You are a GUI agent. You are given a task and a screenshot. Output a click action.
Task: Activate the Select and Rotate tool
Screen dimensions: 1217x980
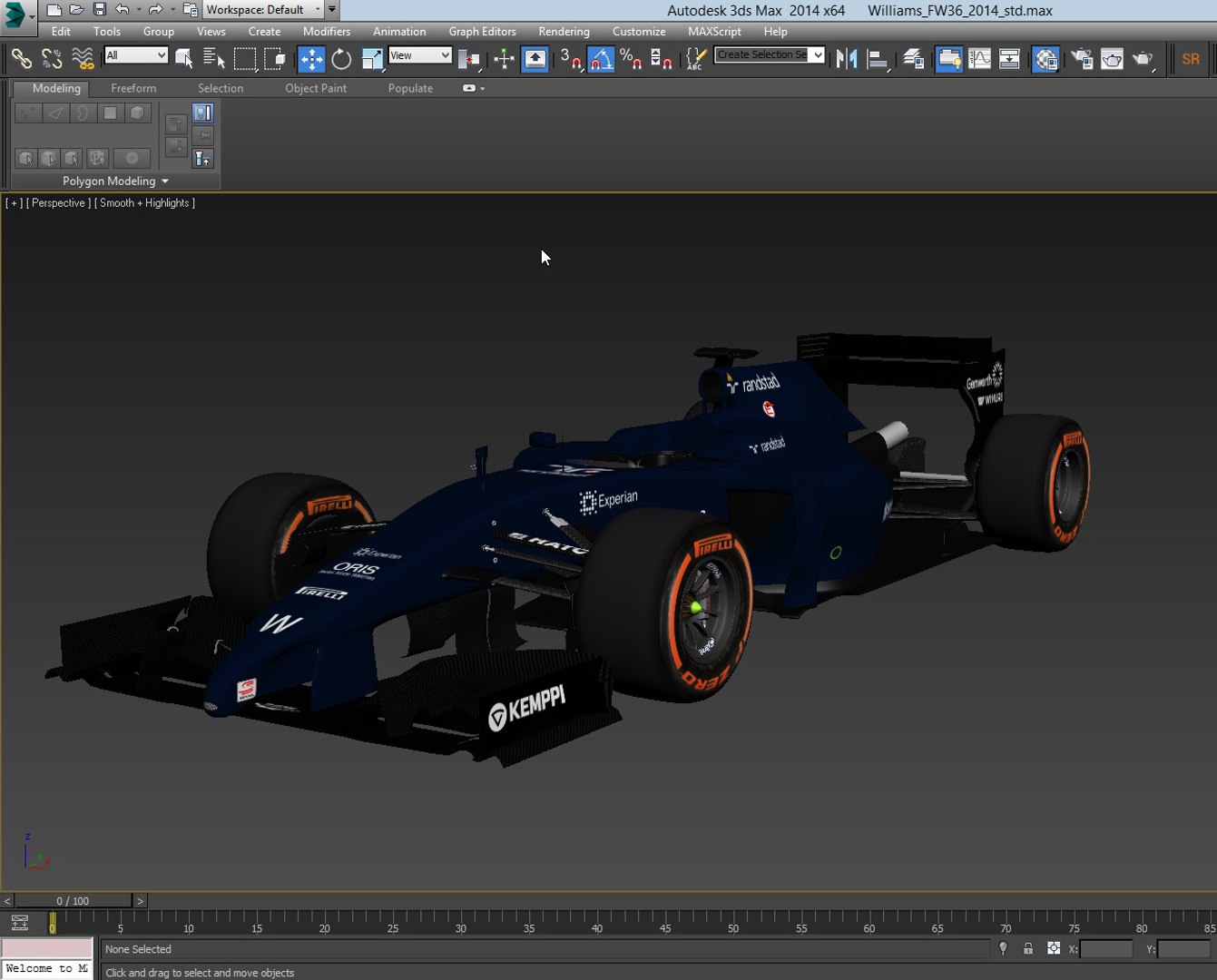[341, 59]
